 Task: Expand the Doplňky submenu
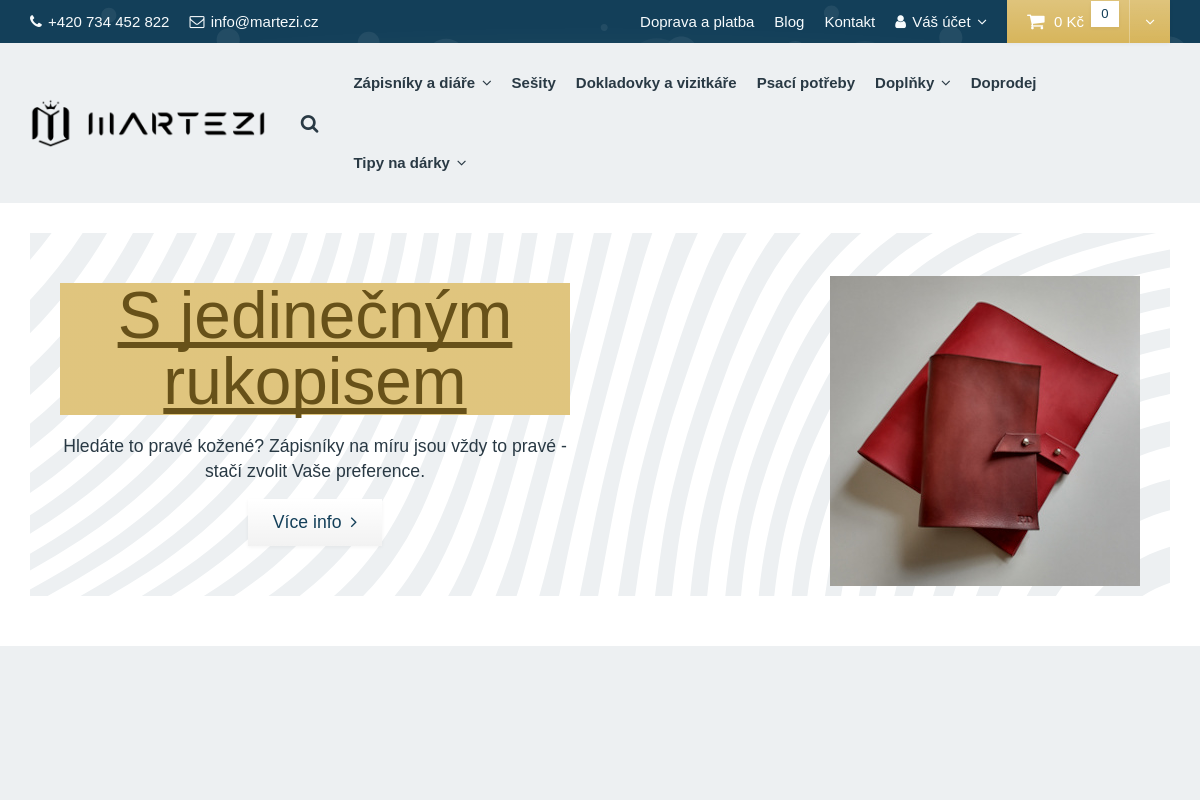point(912,83)
